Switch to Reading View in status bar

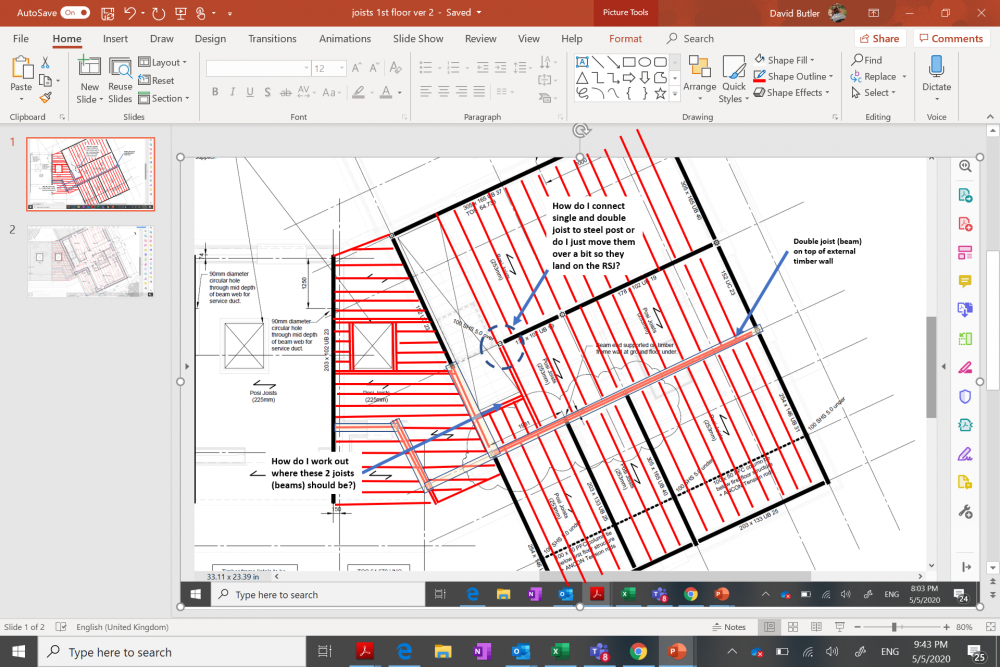pos(816,627)
